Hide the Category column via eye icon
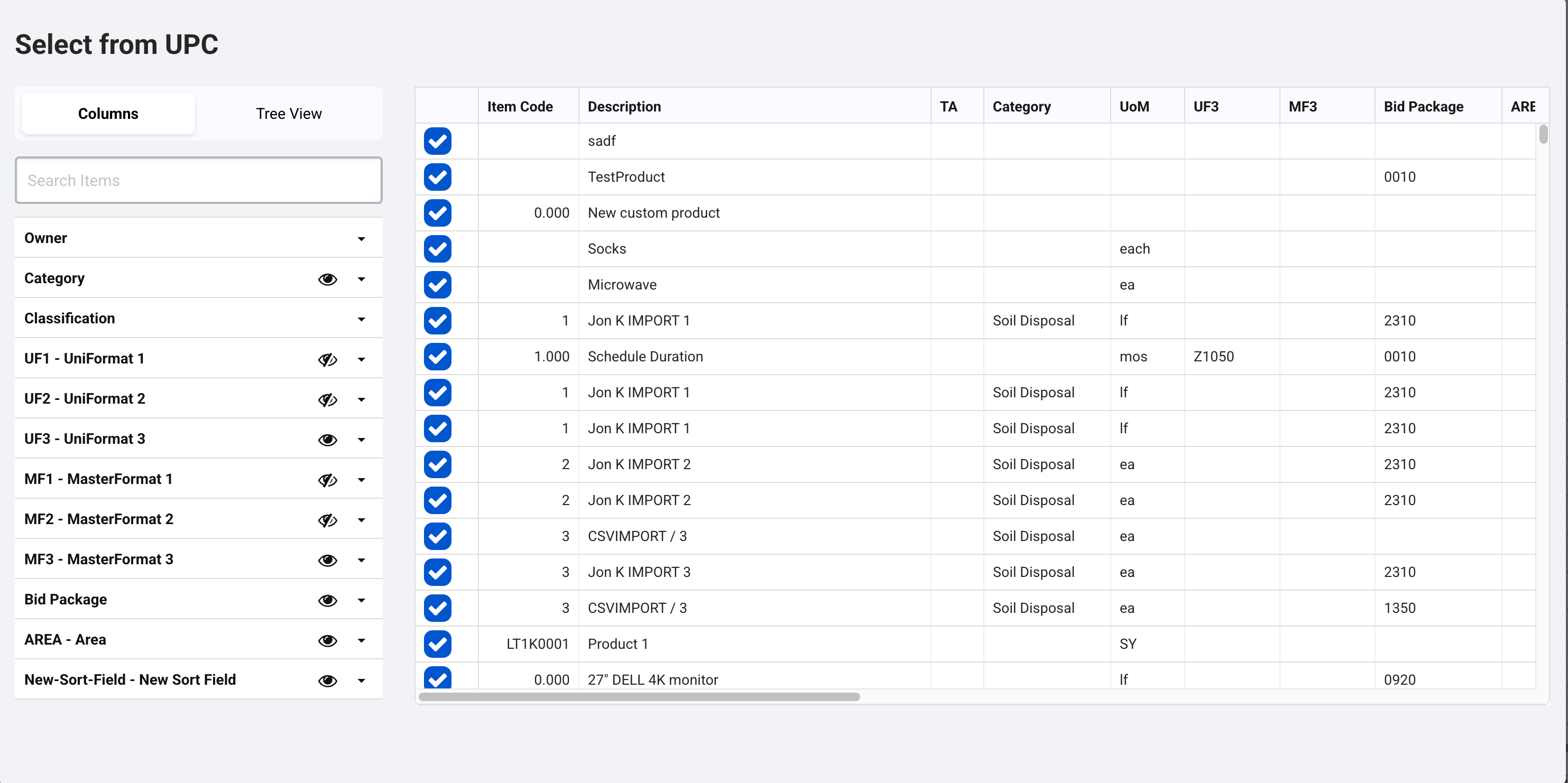The width and height of the screenshot is (1568, 783). point(327,278)
